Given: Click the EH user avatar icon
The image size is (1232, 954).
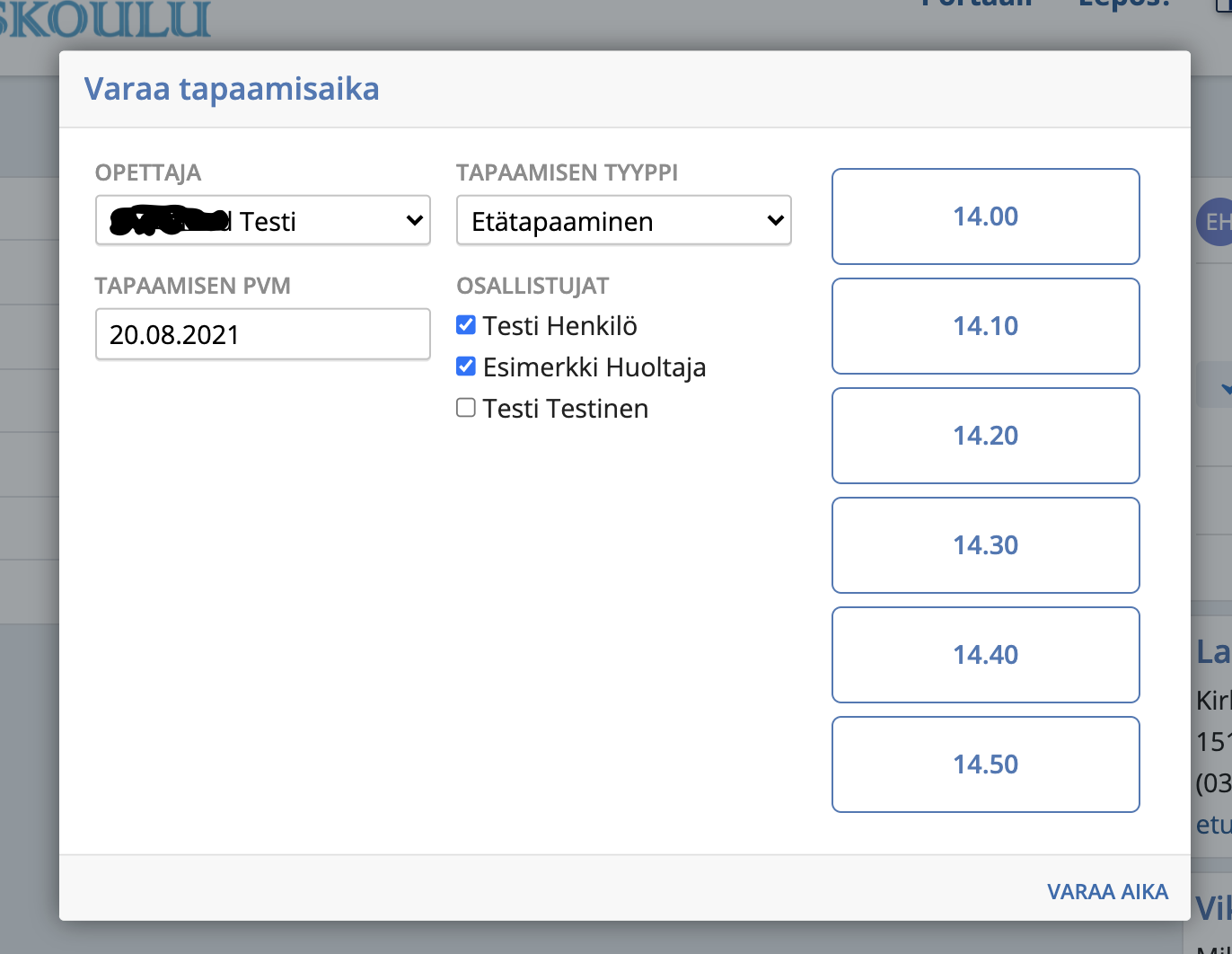Looking at the screenshot, I should click(1215, 222).
